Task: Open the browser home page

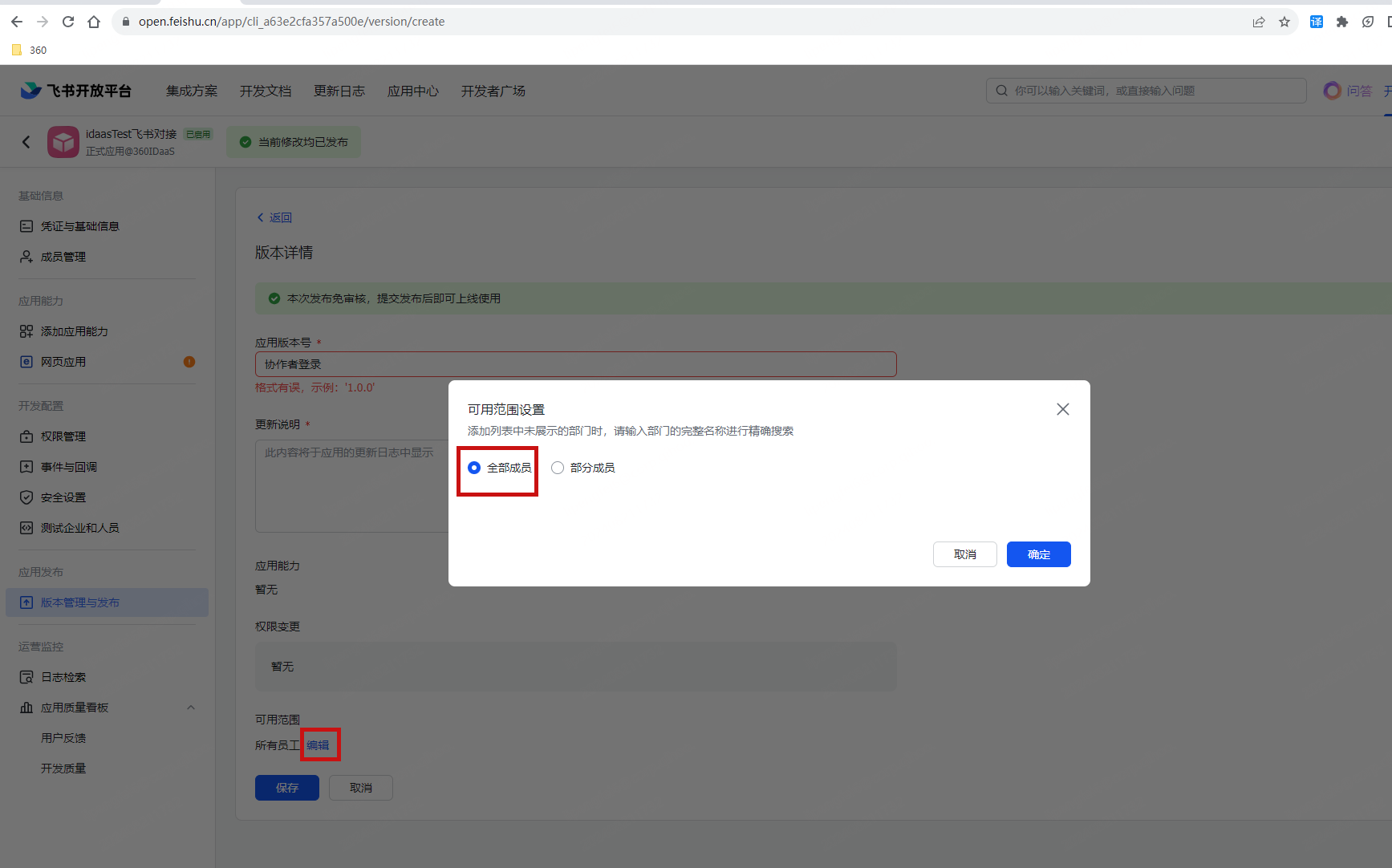Action: point(94,22)
